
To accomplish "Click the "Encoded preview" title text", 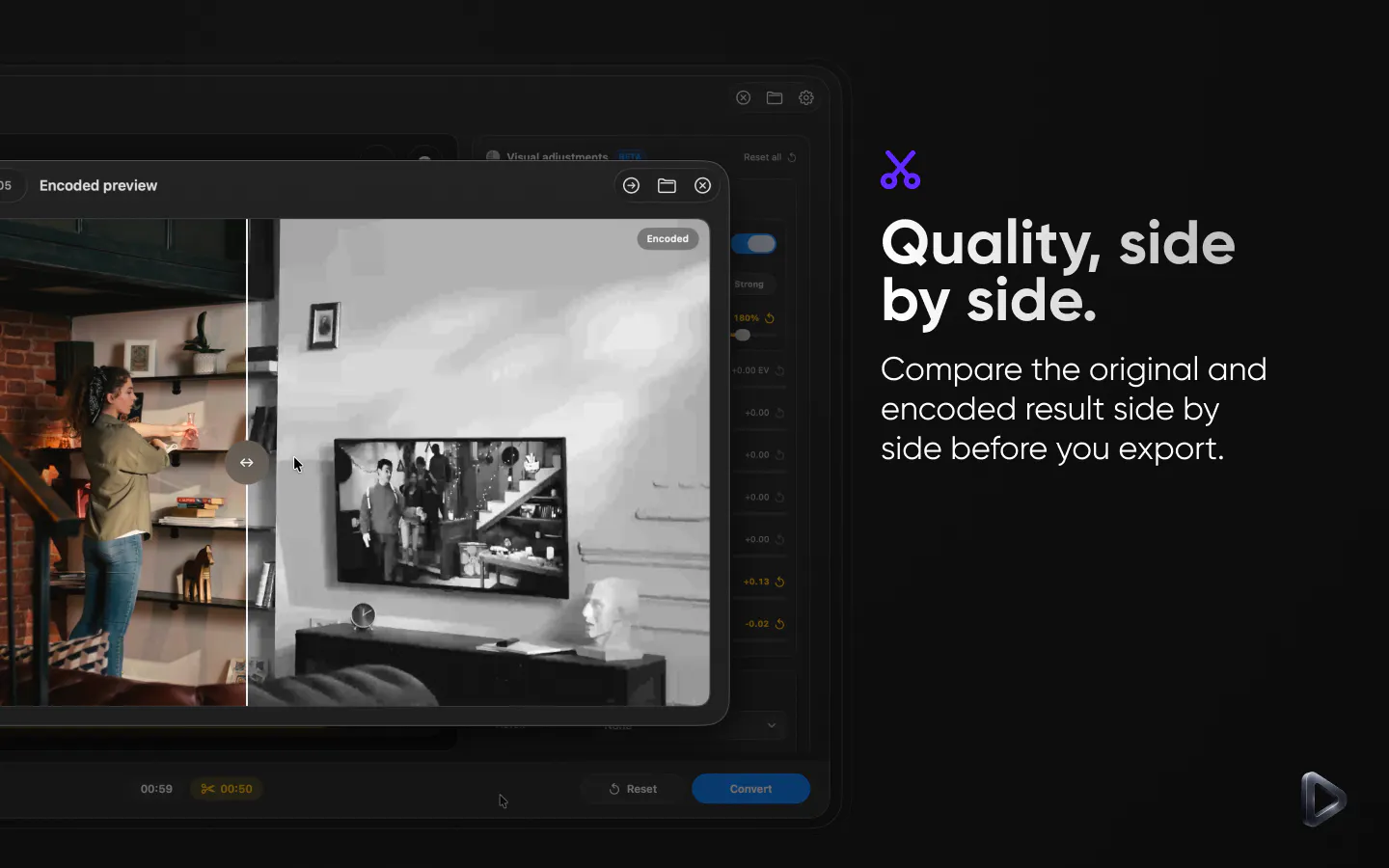I will [98, 185].
